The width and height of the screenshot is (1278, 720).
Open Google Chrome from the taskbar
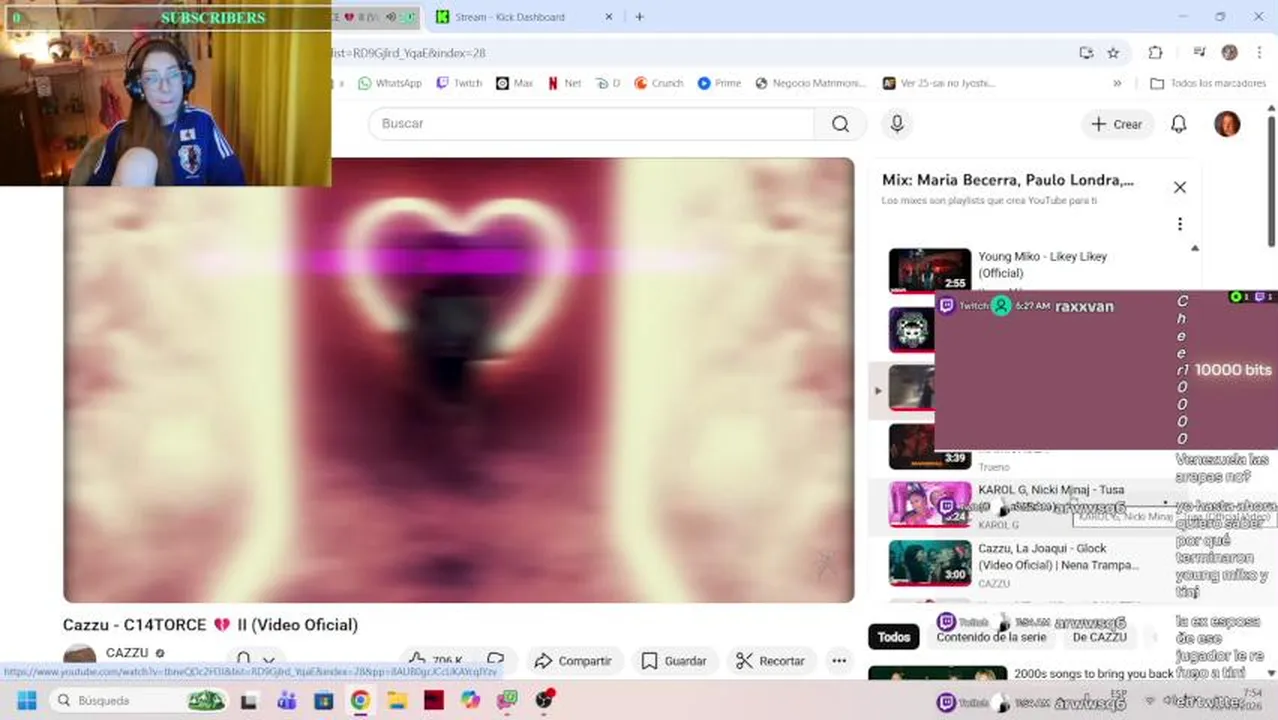coord(360,701)
